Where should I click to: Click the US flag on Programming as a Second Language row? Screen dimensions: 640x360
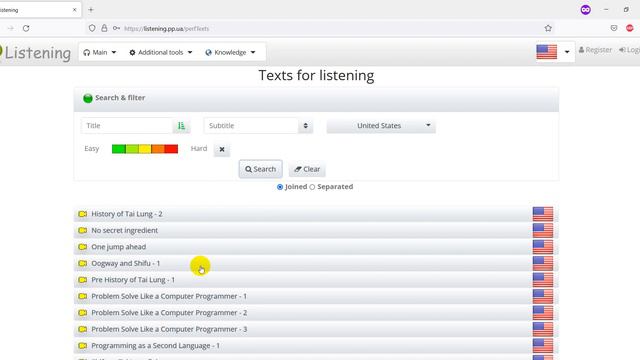point(543,346)
